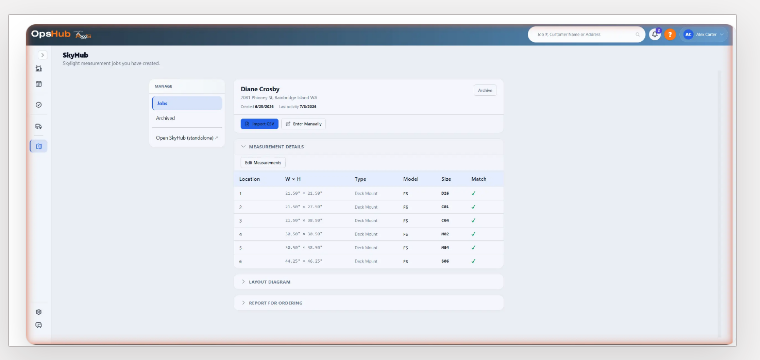Click location 3 in the measurements table
The image size is (760, 360).
point(240,220)
